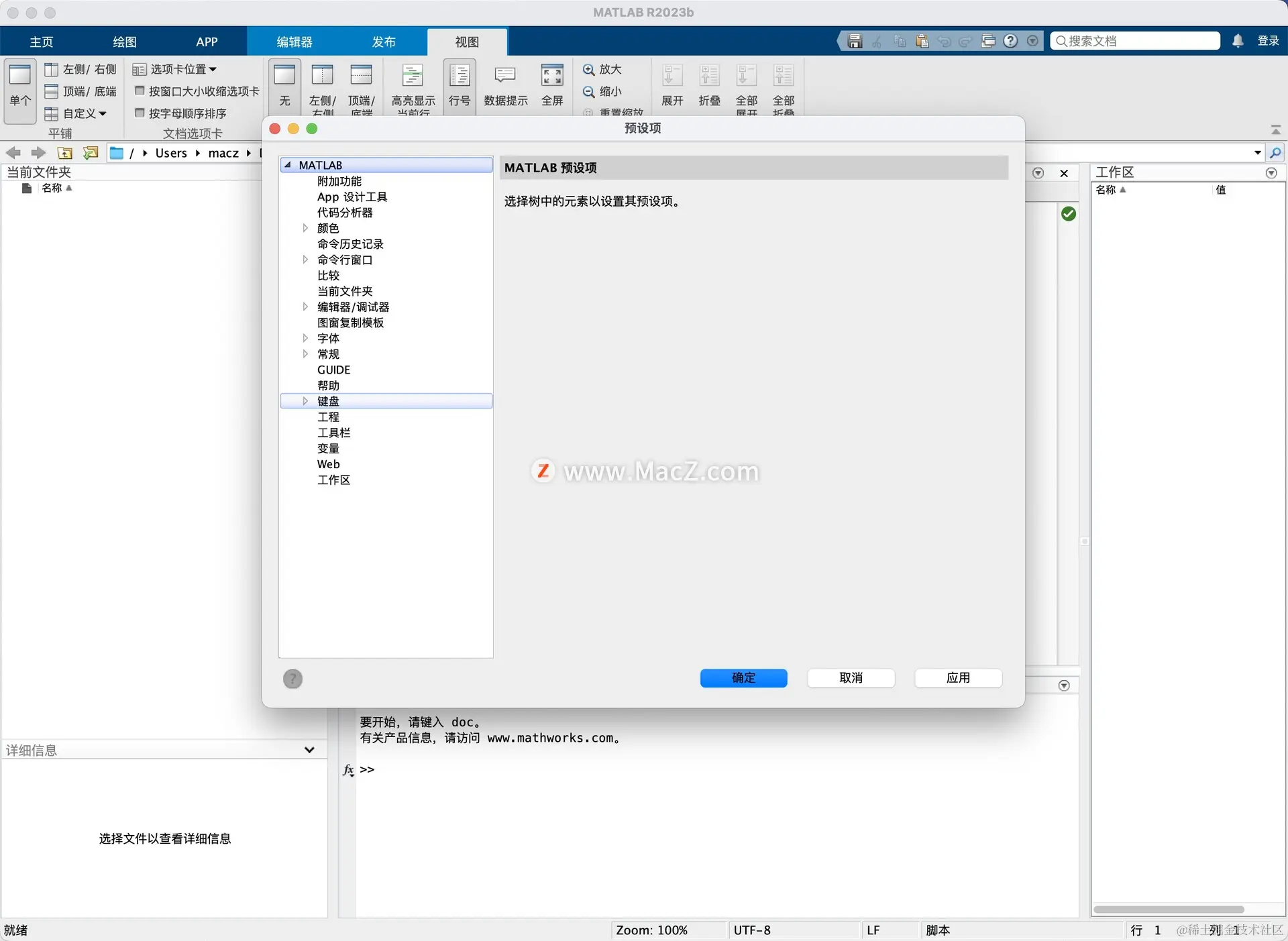Switch to the 发布 ribbon tab
The image size is (1288, 941).
(383, 42)
